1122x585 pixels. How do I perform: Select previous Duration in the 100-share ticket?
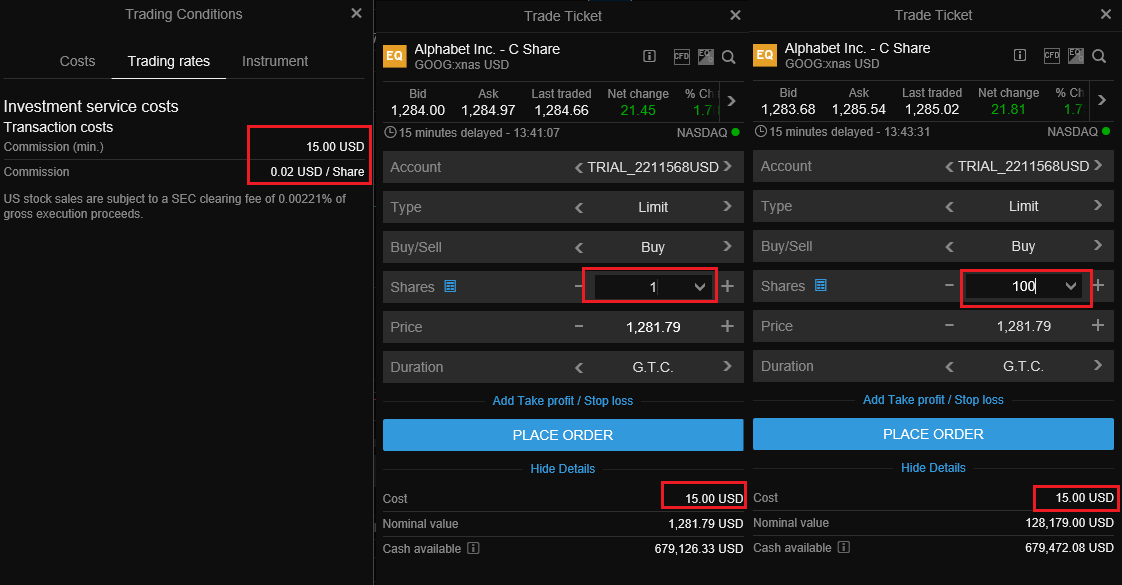pyautogui.click(x=950, y=367)
